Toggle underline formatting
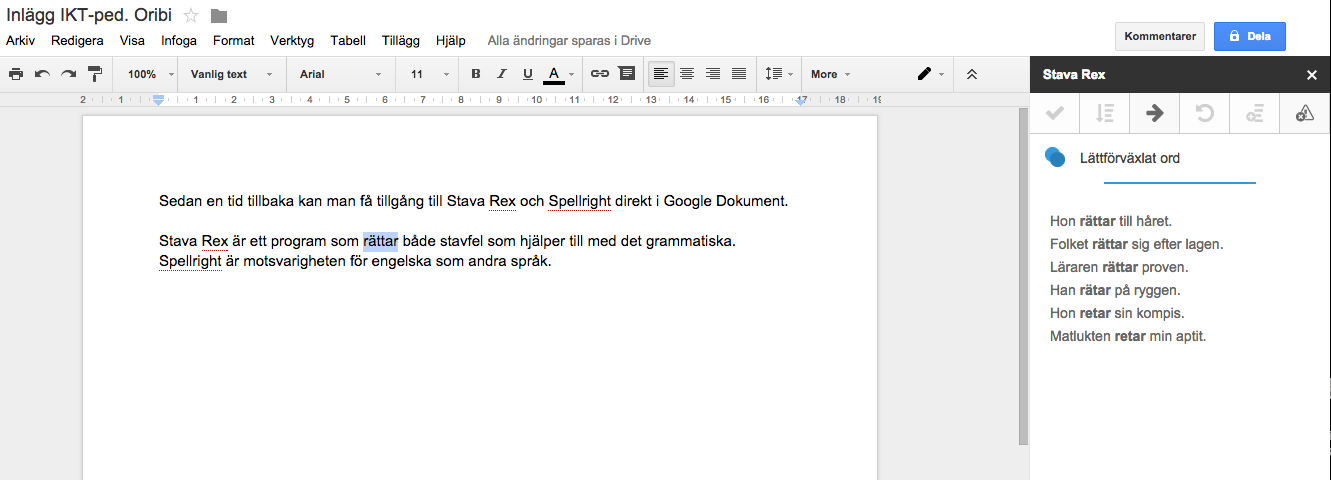 pyautogui.click(x=528, y=74)
